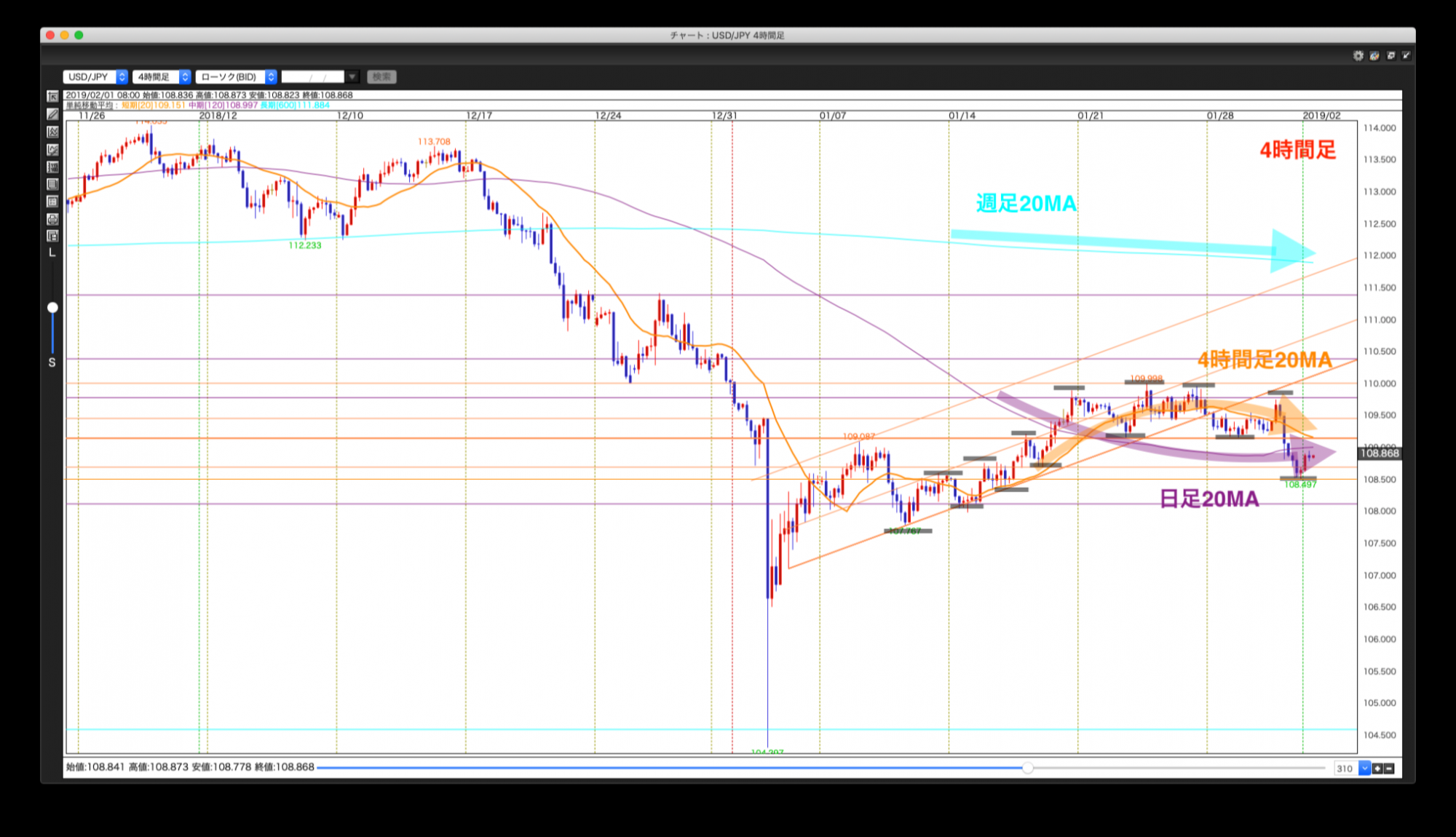This screenshot has height=837, width=1456.
Task: Click the data table layout icon
Action: (52, 202)
